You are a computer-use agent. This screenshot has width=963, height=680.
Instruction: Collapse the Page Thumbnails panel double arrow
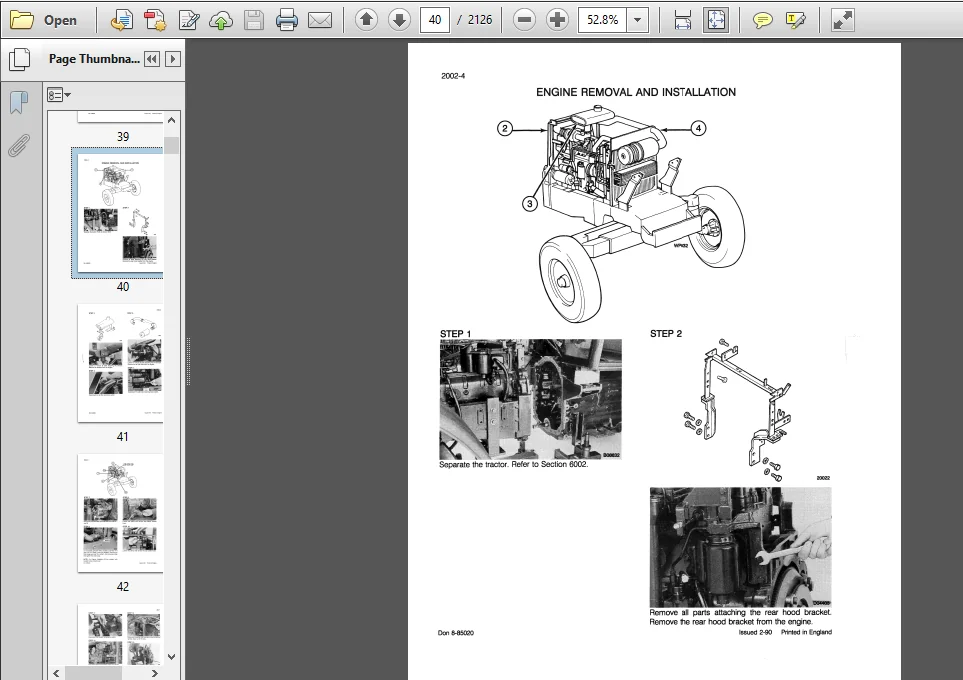[x=152, y=59]
